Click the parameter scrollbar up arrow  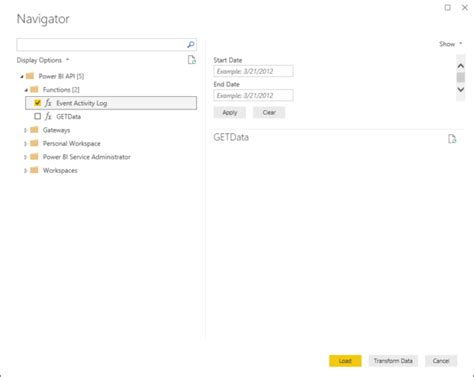pyautogui.click(x=461, y=66)
